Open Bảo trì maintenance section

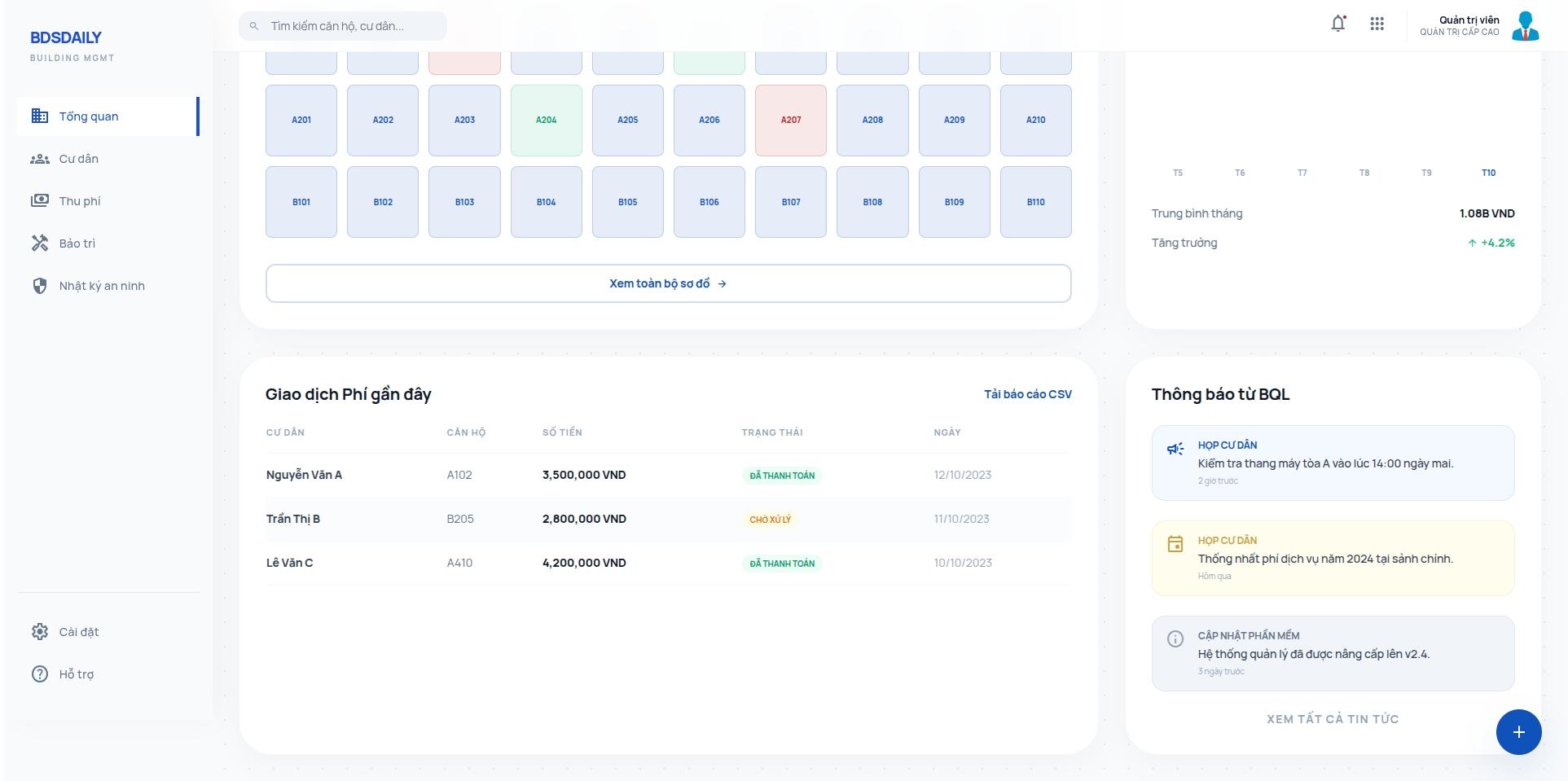pyautogui.click(x=77, y=244)
